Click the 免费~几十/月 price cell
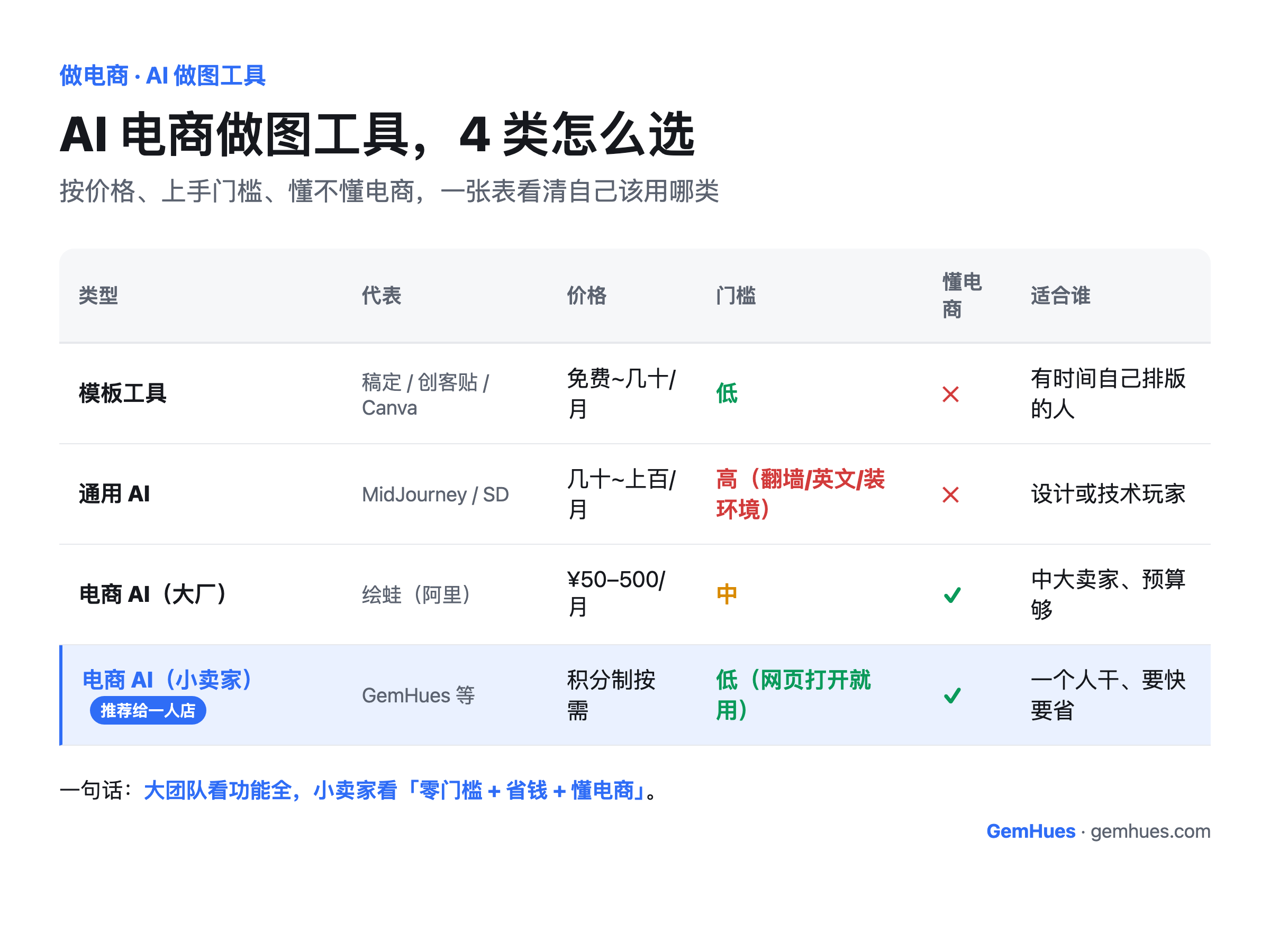Image resolution: width=1270 pixels, height=952 pixels. (621, 393)
